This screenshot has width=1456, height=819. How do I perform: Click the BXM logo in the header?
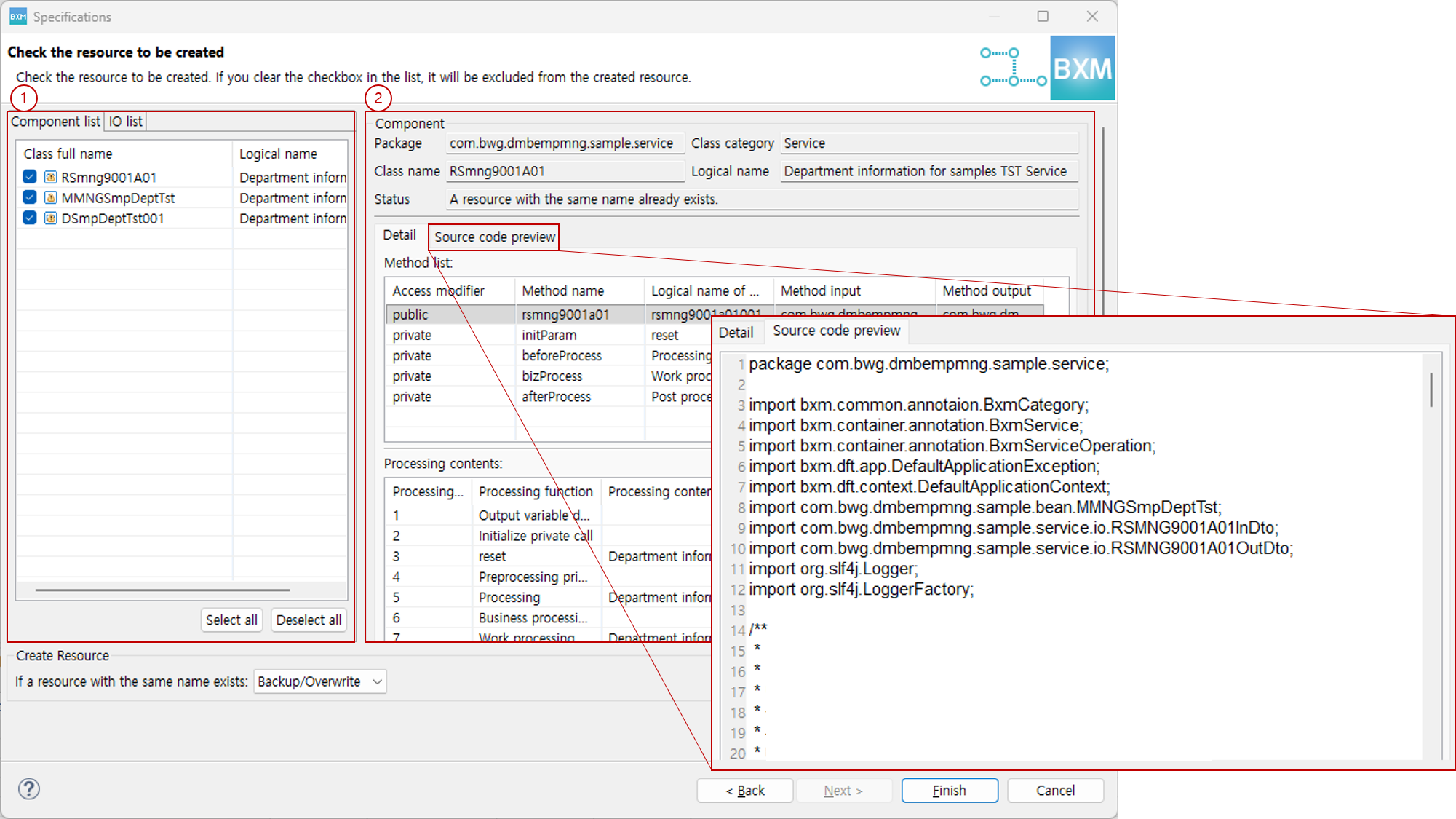pos(1082,66)
